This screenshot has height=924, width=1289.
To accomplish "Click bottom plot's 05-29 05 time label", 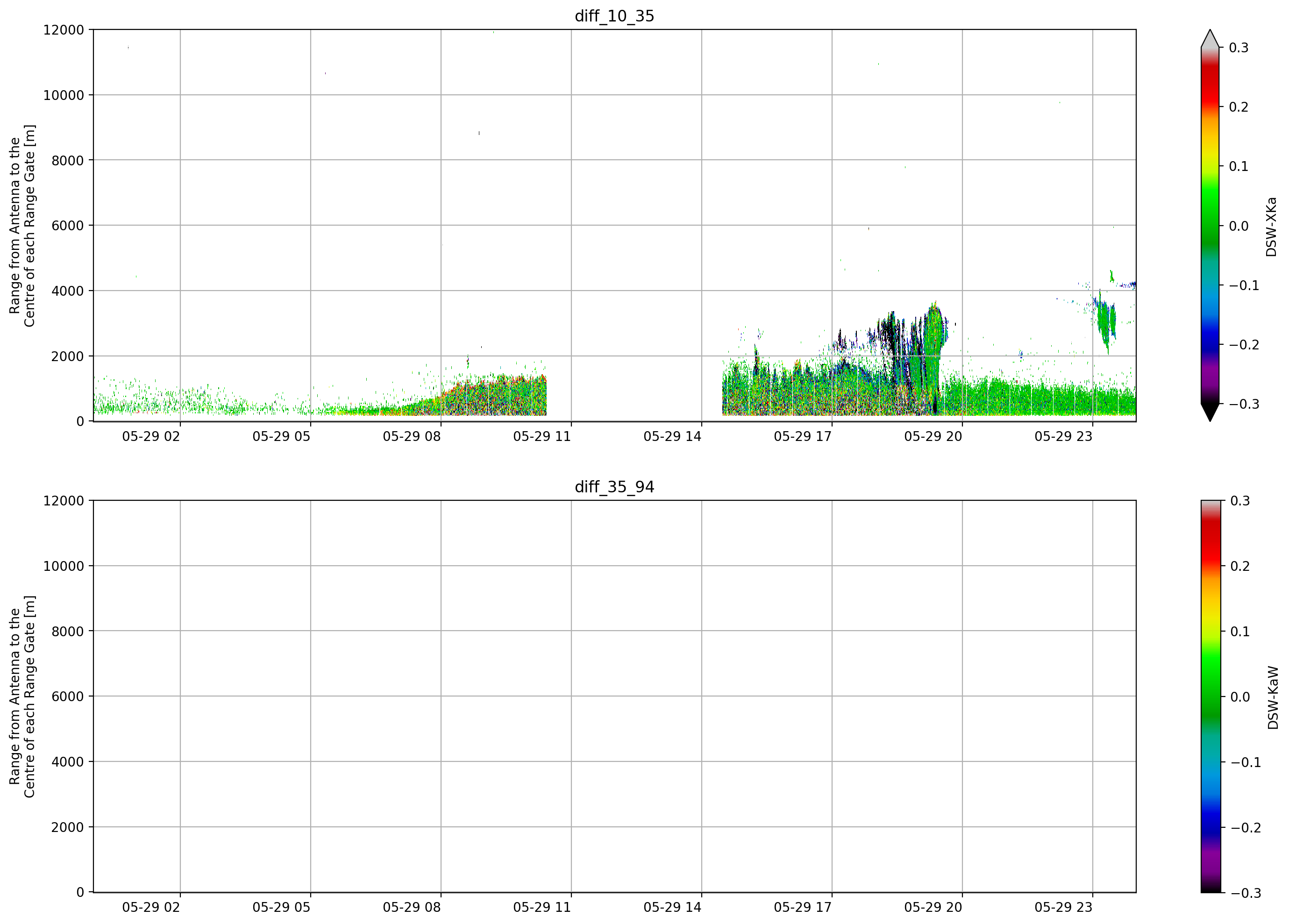I will tap(281, 908).
